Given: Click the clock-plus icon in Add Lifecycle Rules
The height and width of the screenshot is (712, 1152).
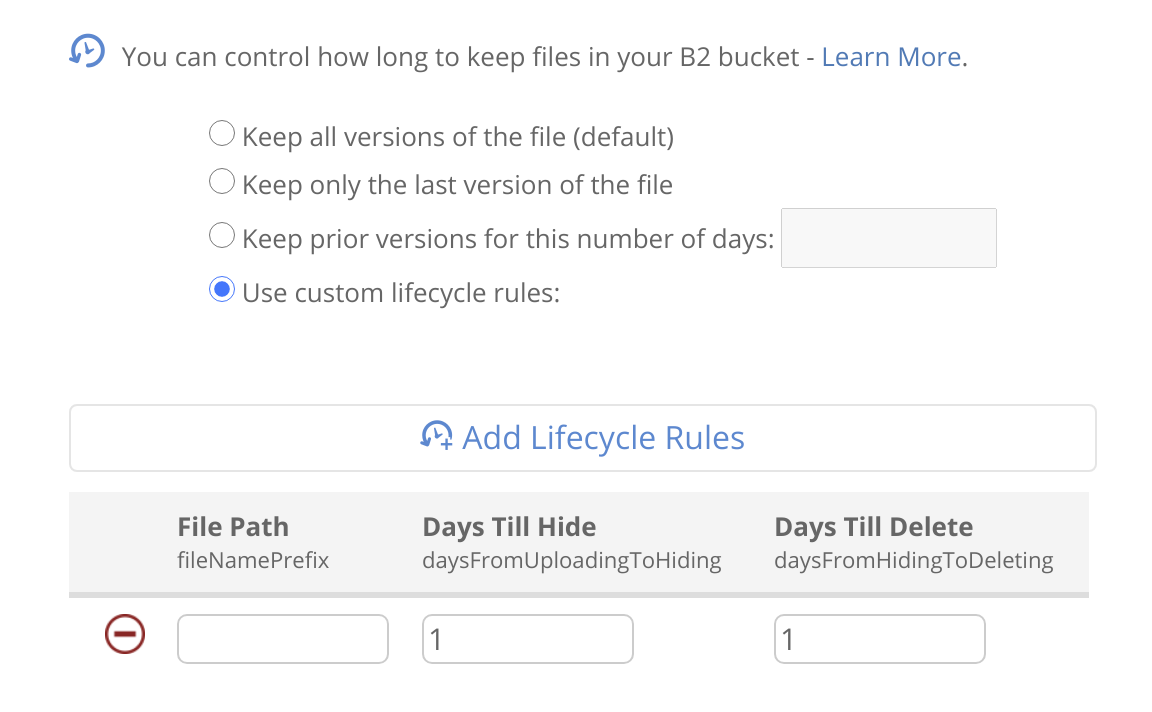Looking at the screenshot, I should [x=436, y=436].
